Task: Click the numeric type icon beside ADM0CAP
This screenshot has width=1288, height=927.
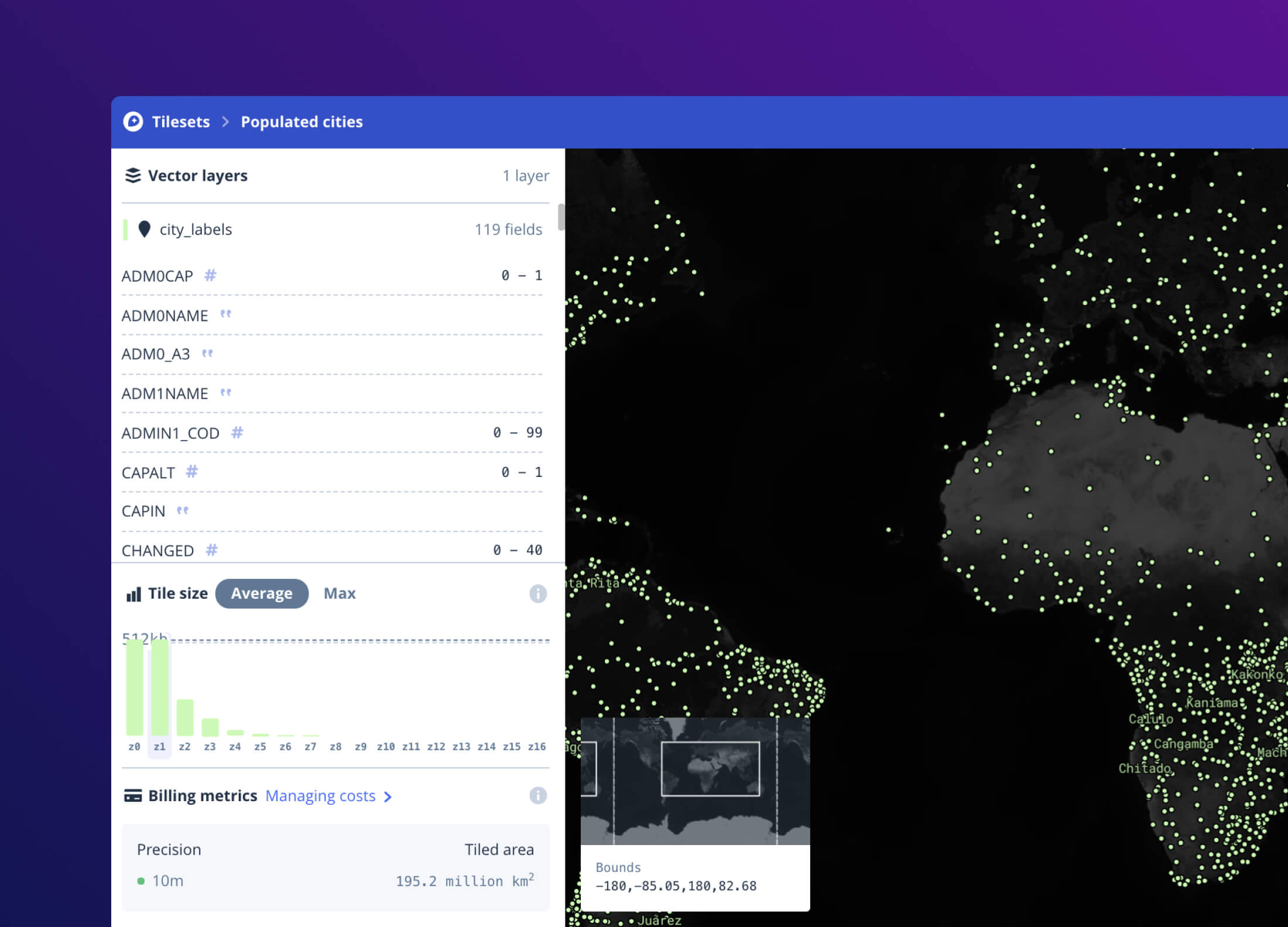Action: [x=210, y=275]
